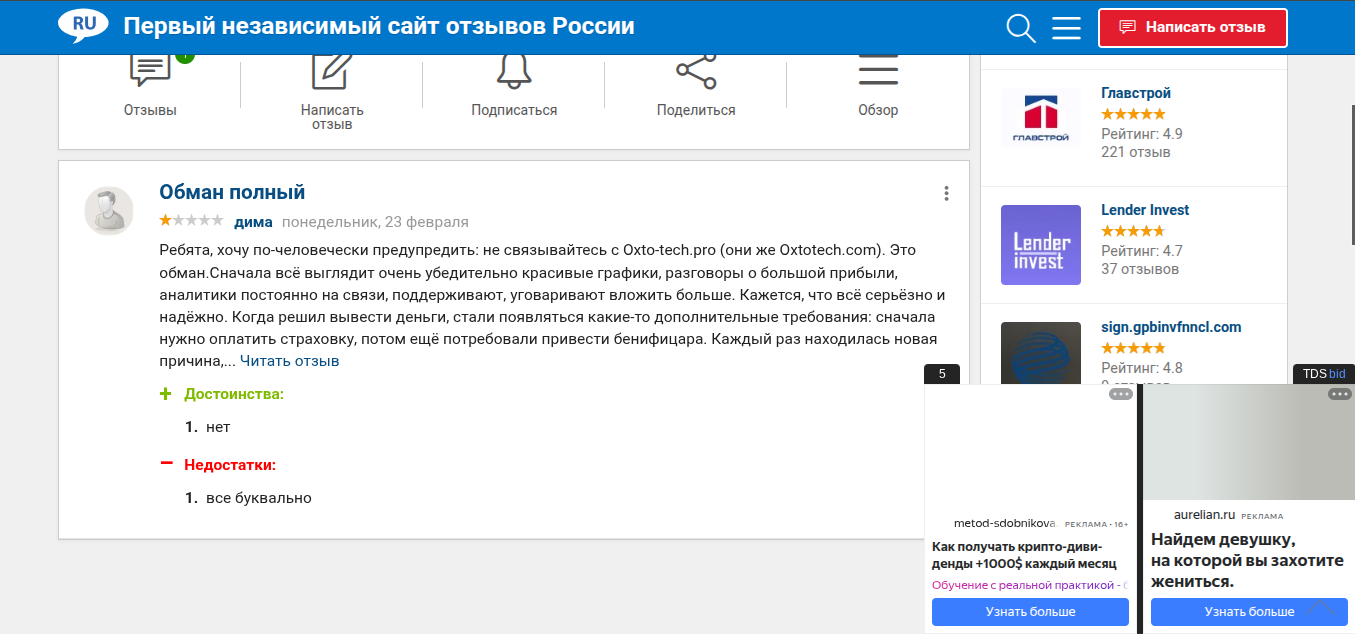Click the Lender Invest logo thumbnail

pos(1041,244)
